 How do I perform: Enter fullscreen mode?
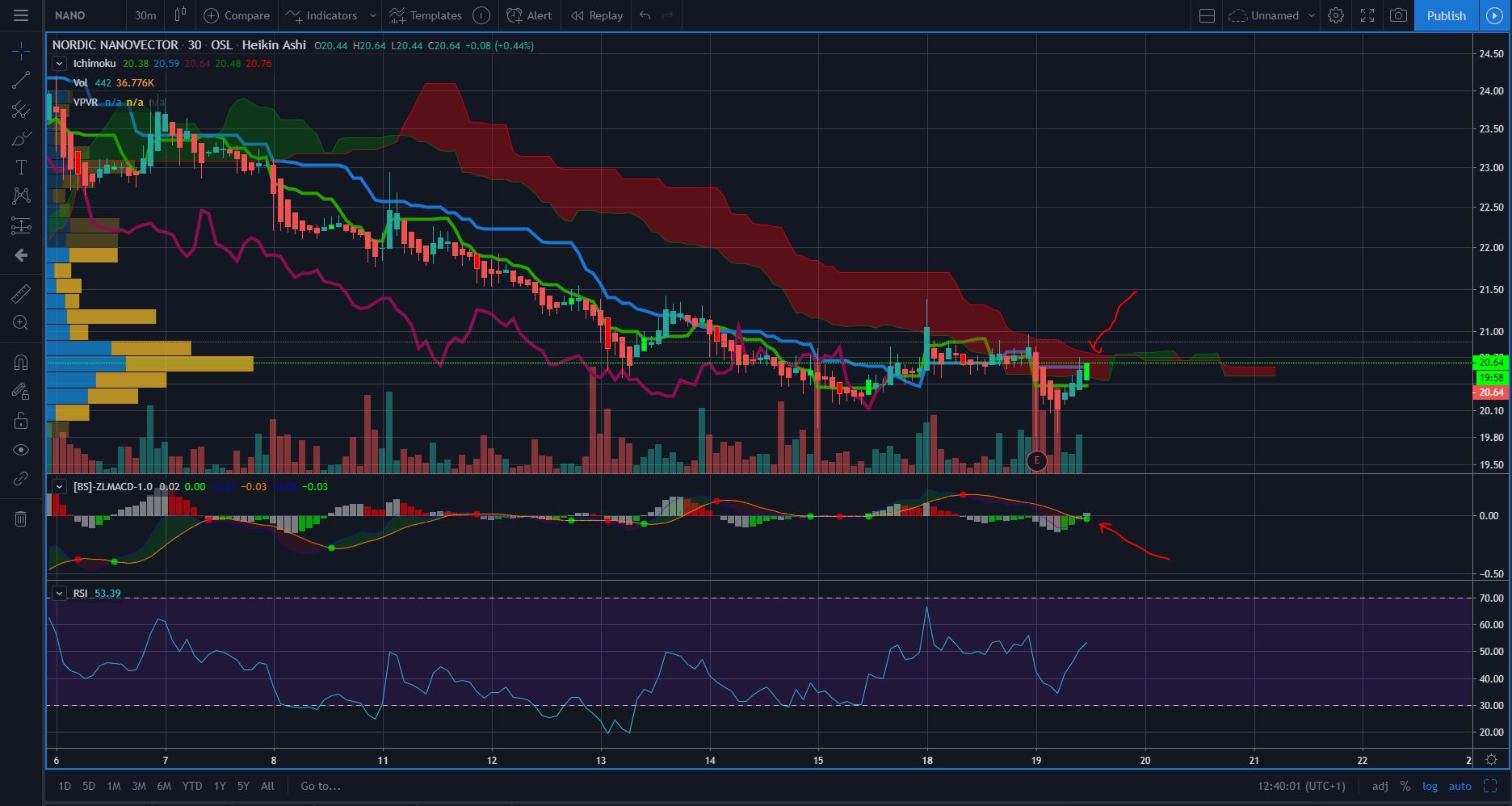coord(1367,15)
